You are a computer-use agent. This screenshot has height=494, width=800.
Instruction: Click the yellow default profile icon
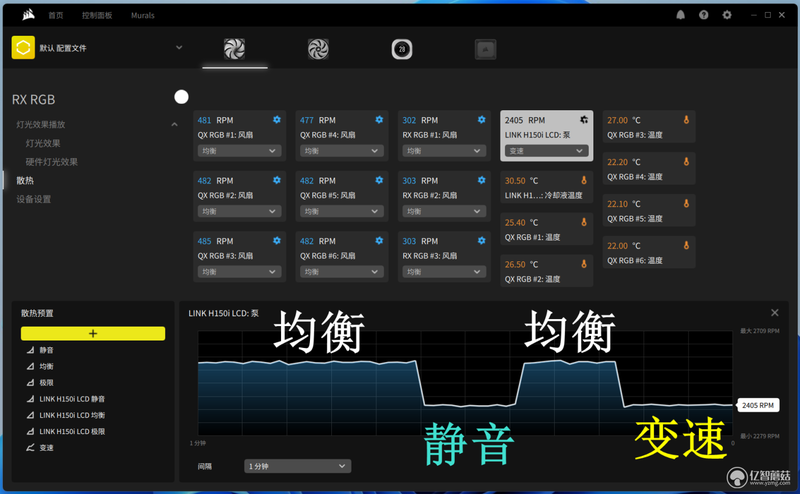point(23,47)
